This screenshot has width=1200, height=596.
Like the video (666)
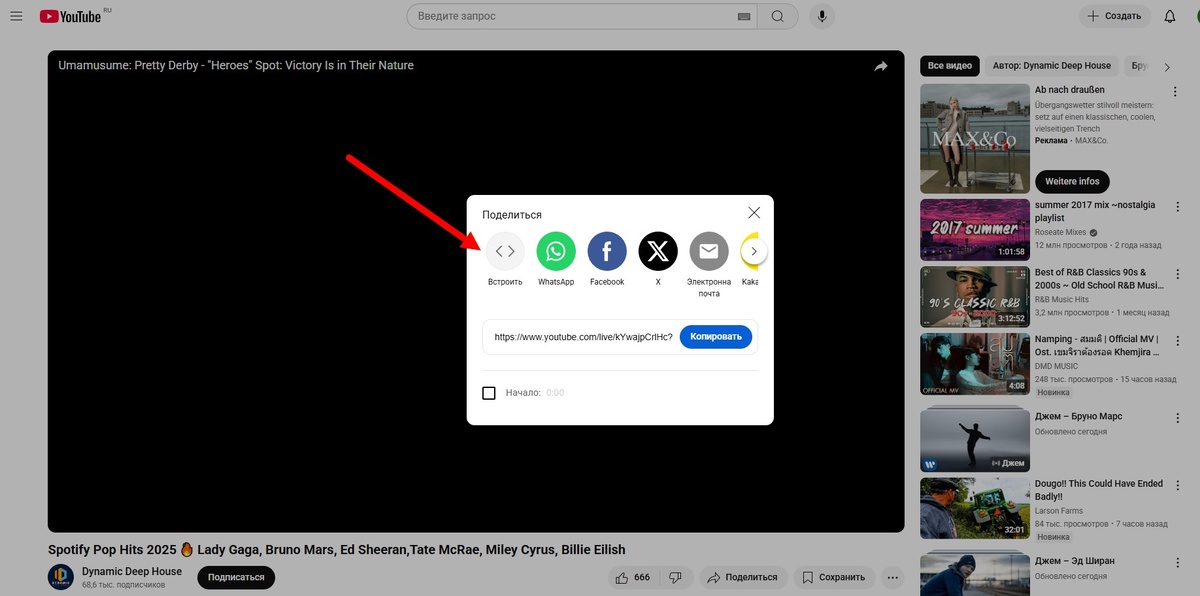point(634,577)
